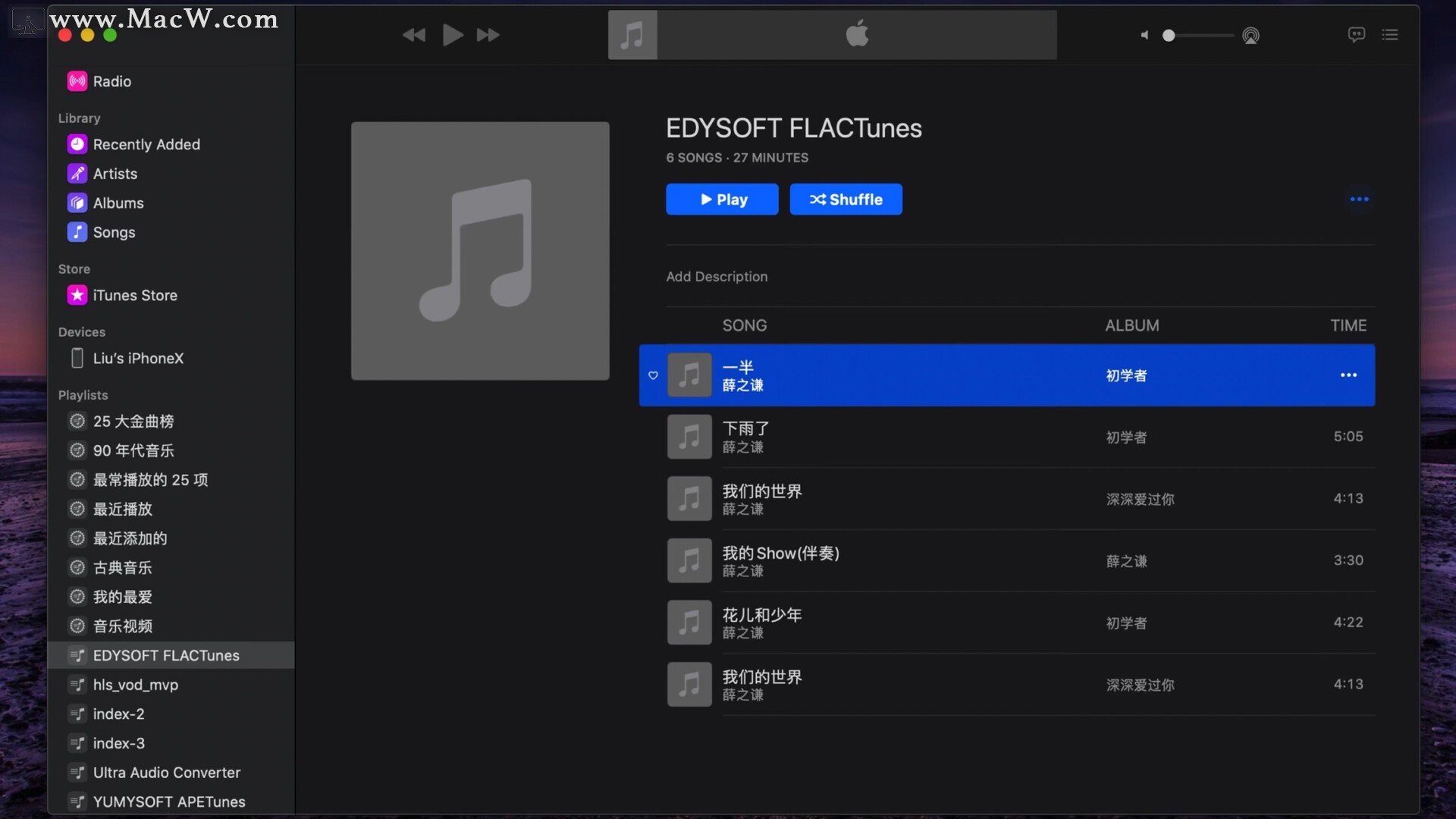The width and height of the screenshot is (1456, 819).
Task: Show lyrics via speech bubble icon
Action: click(1357, 34)
